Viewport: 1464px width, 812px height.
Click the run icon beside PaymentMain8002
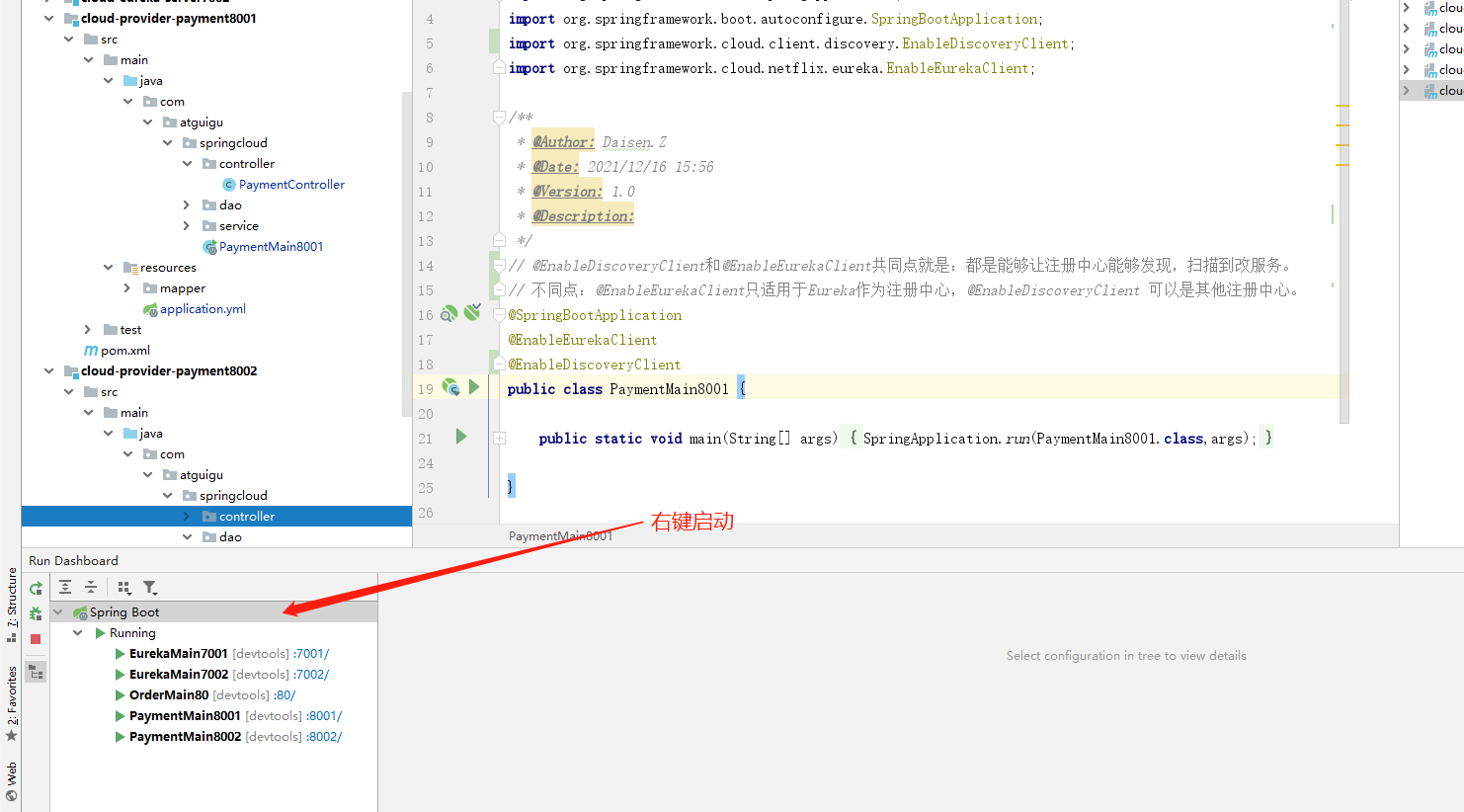120,737
